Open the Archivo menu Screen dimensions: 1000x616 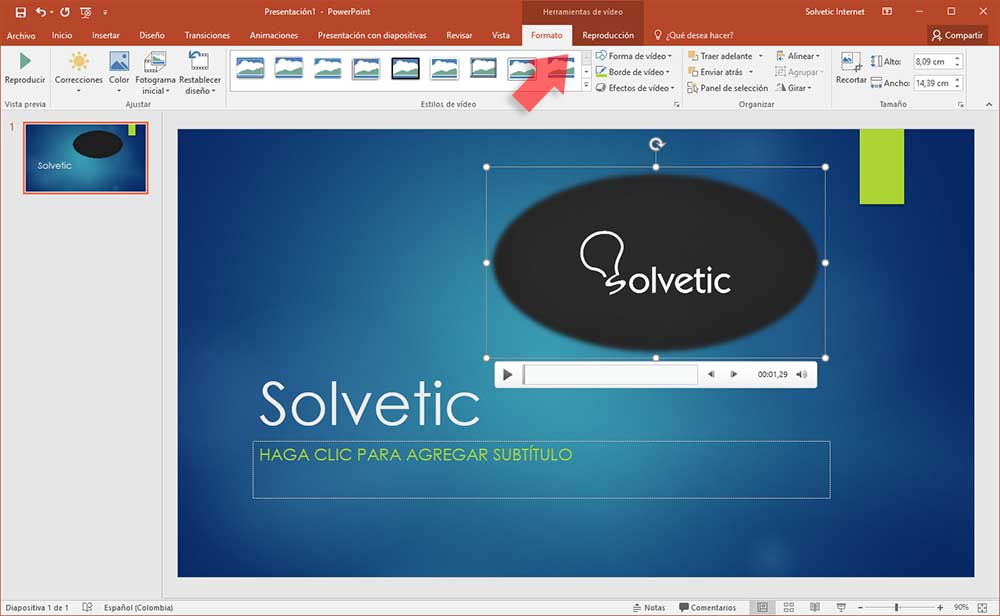coord(21,35)
